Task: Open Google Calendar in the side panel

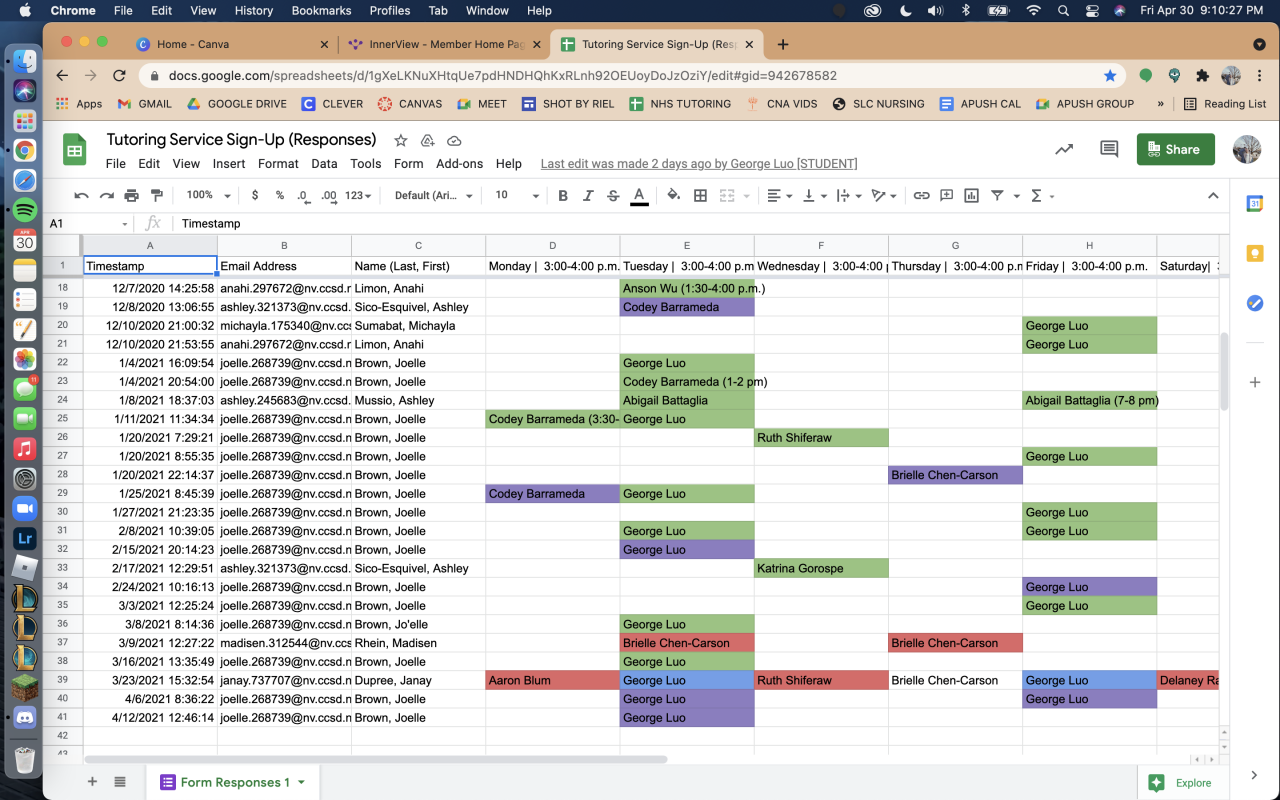Action: click(x=1254, y=204)
